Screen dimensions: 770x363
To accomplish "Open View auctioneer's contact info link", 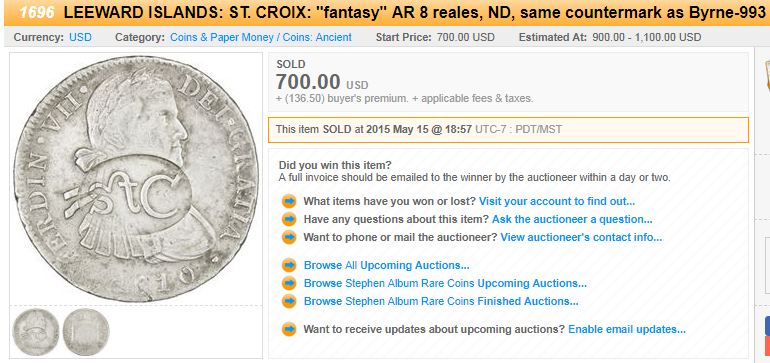I will 581,237.
